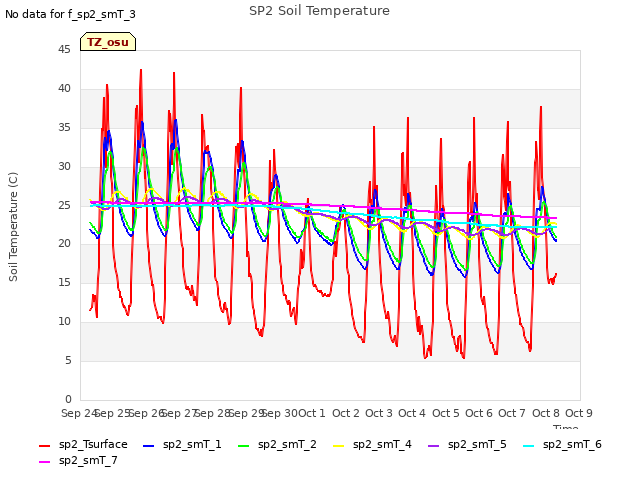Click the SP2 Soil Temperature chart title
640x480 pixels.
[x=319, y=11]
